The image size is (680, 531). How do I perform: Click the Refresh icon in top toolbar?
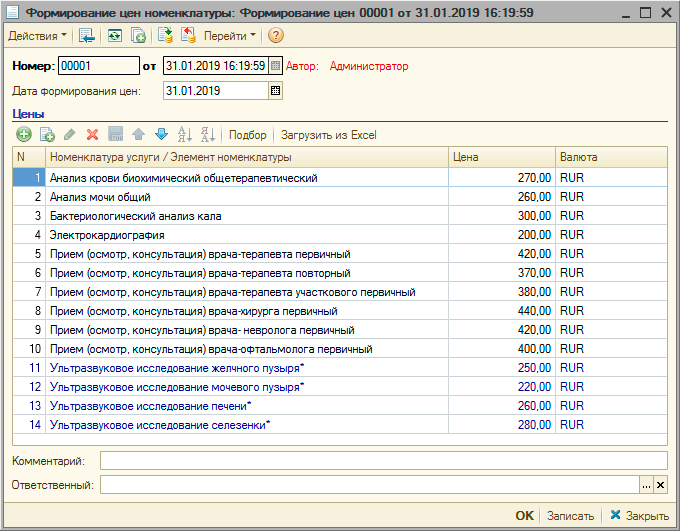(x=115, y=36)
